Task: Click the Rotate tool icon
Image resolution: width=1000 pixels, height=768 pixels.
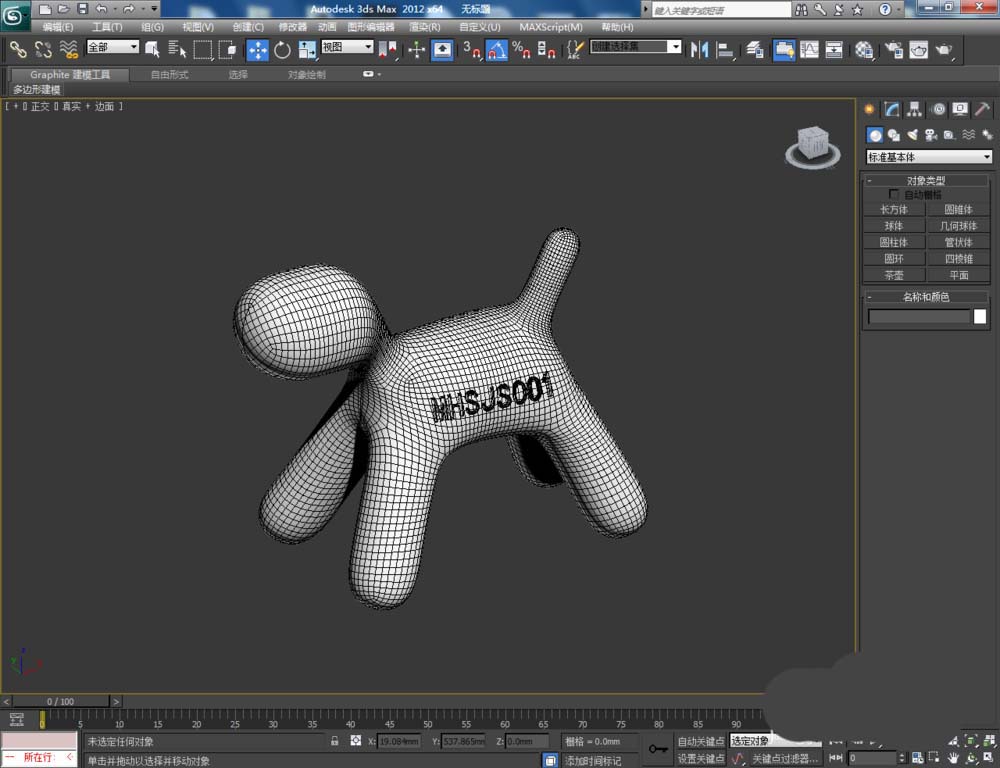Action: [x=282, y=50]
